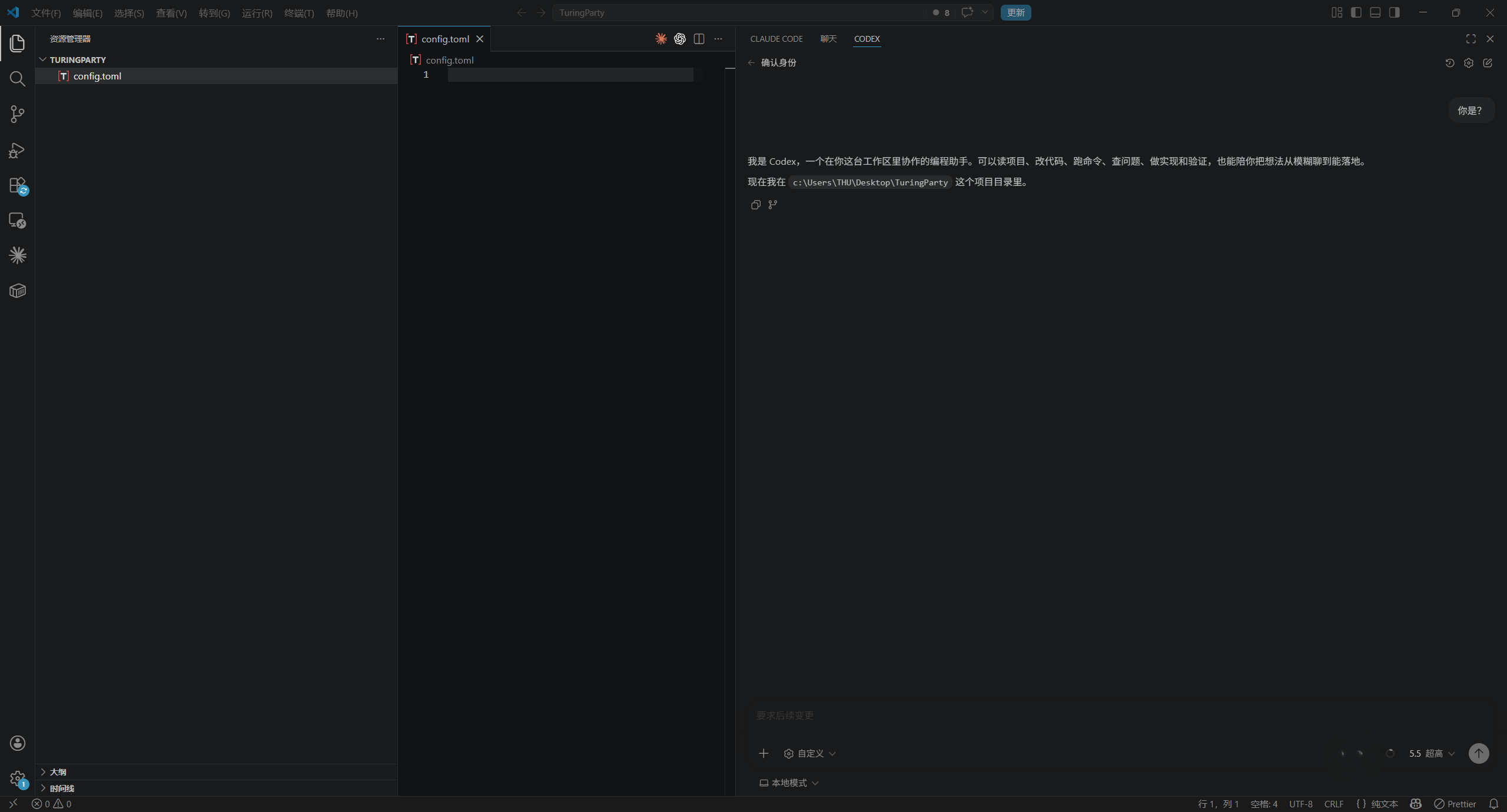1507x812 pixels.
Task: Open Claude Code sidebar icon
Action: click(17, 255)
